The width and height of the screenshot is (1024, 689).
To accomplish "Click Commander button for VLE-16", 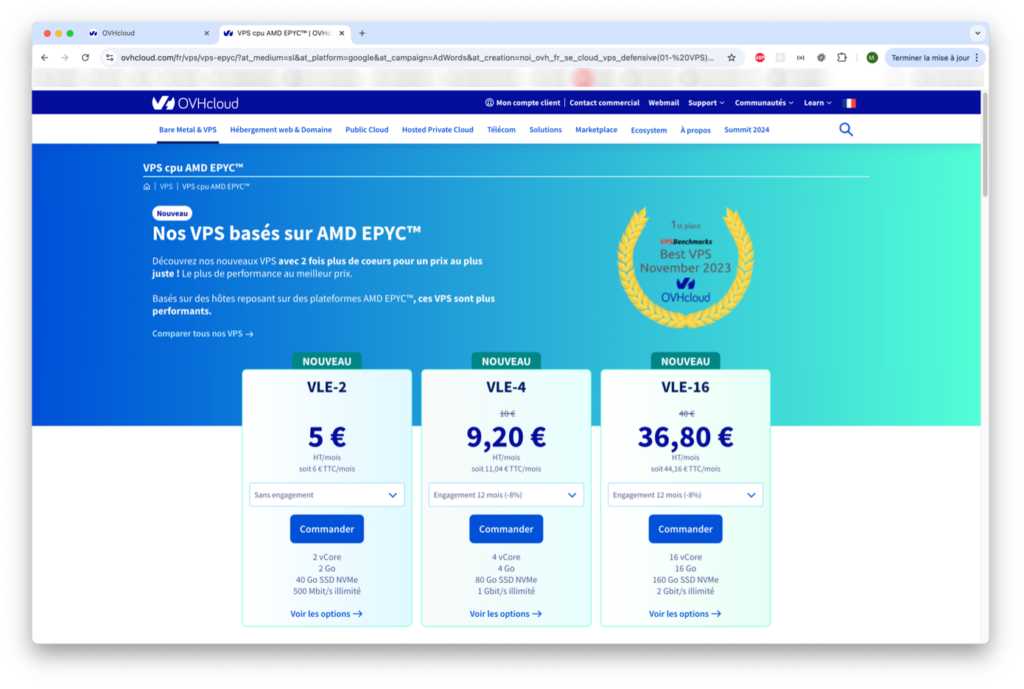I will (685, 529).
